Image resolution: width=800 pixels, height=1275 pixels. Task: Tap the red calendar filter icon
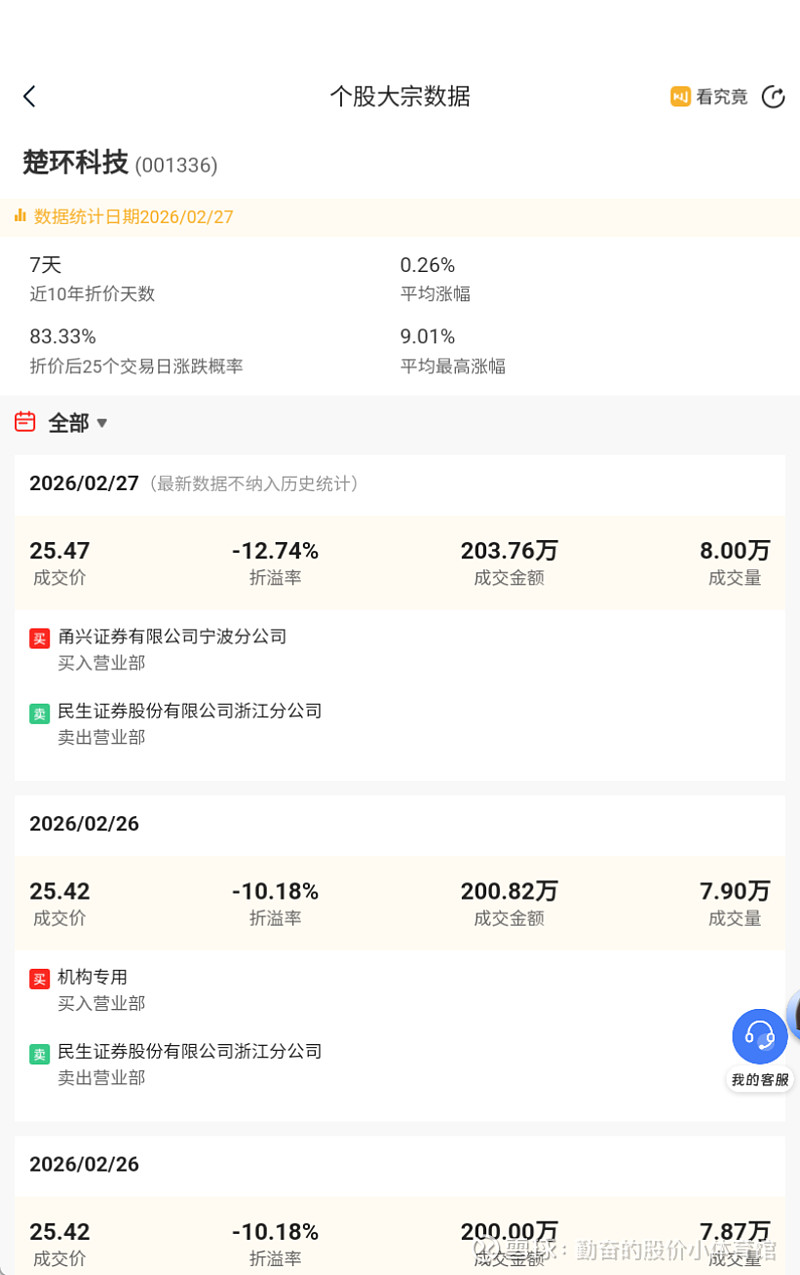pos(25,422)
